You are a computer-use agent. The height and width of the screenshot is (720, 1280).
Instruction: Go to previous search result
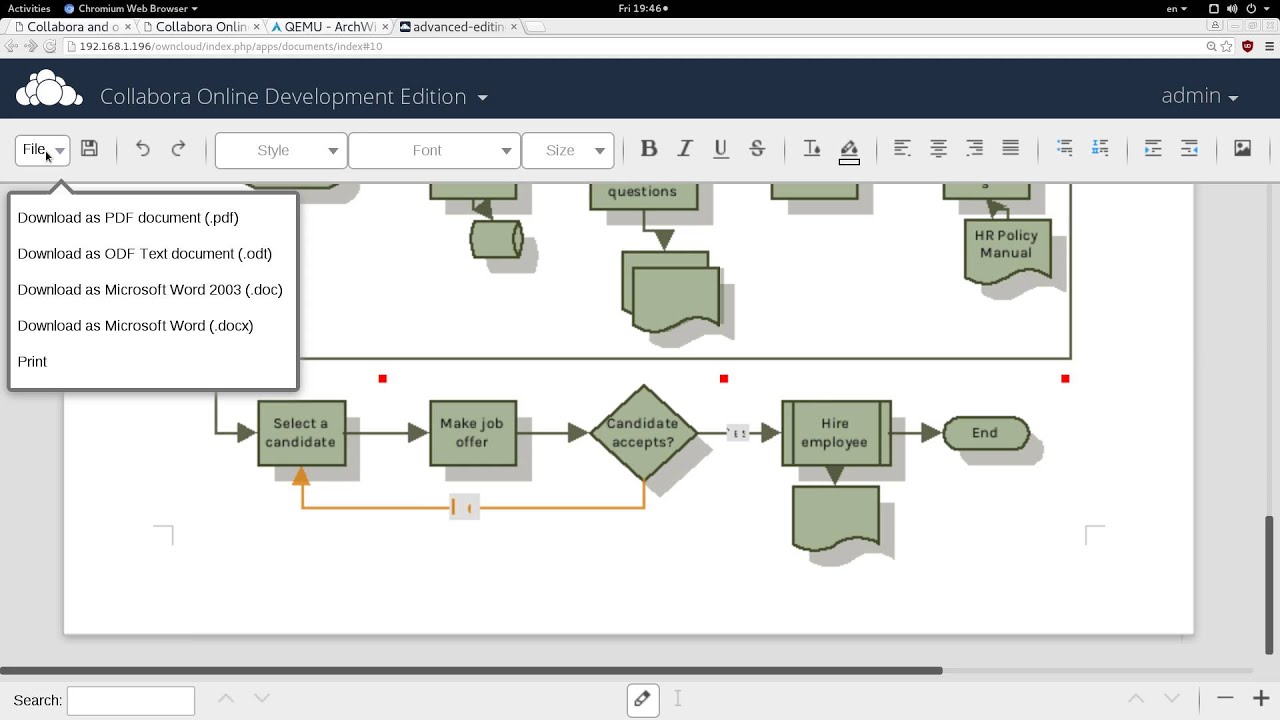pos(226,698)
